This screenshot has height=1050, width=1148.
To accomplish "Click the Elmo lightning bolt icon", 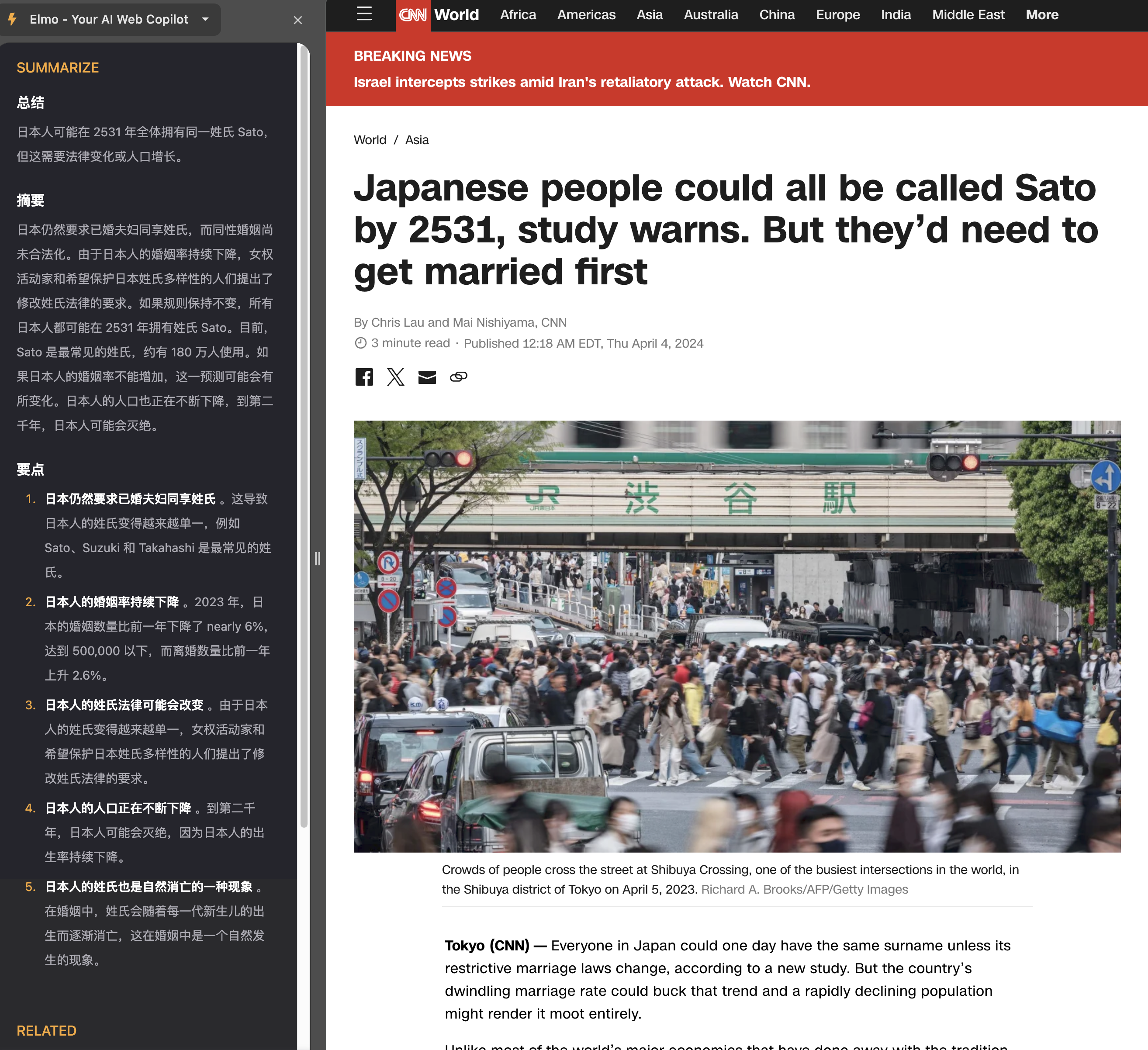I will pos(13,19).
